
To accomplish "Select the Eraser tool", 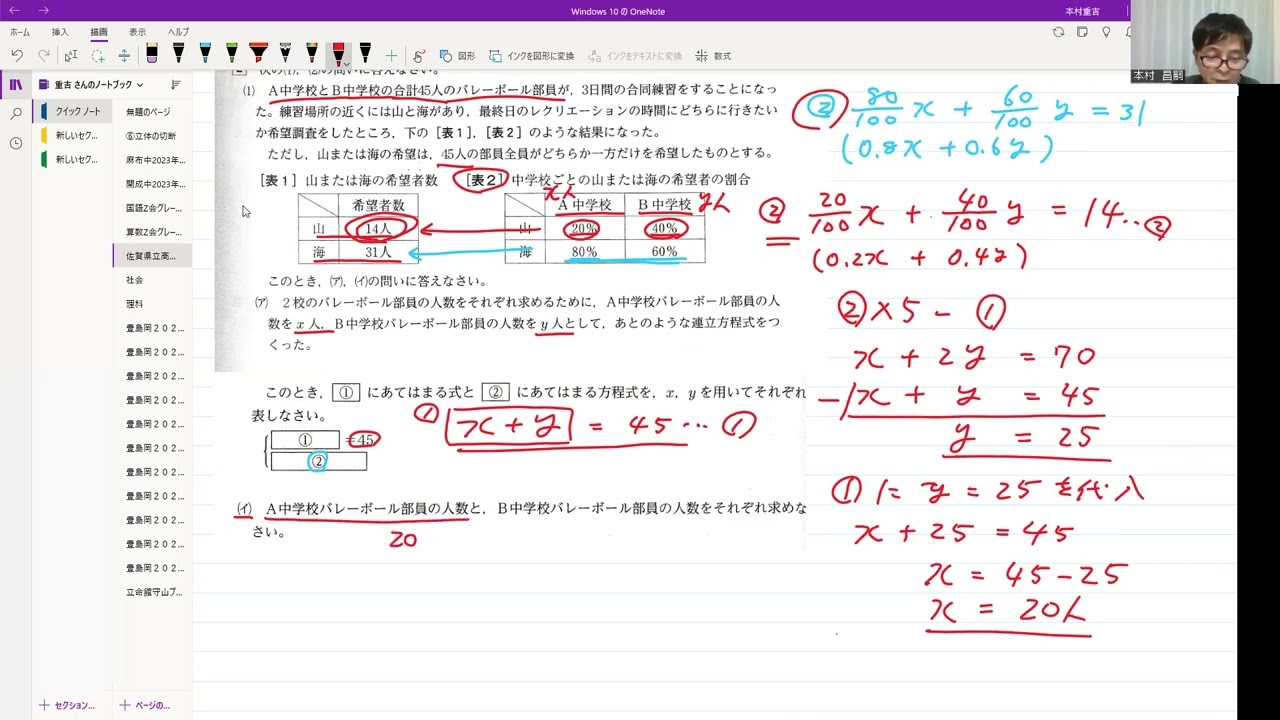I will click(152, 55).
